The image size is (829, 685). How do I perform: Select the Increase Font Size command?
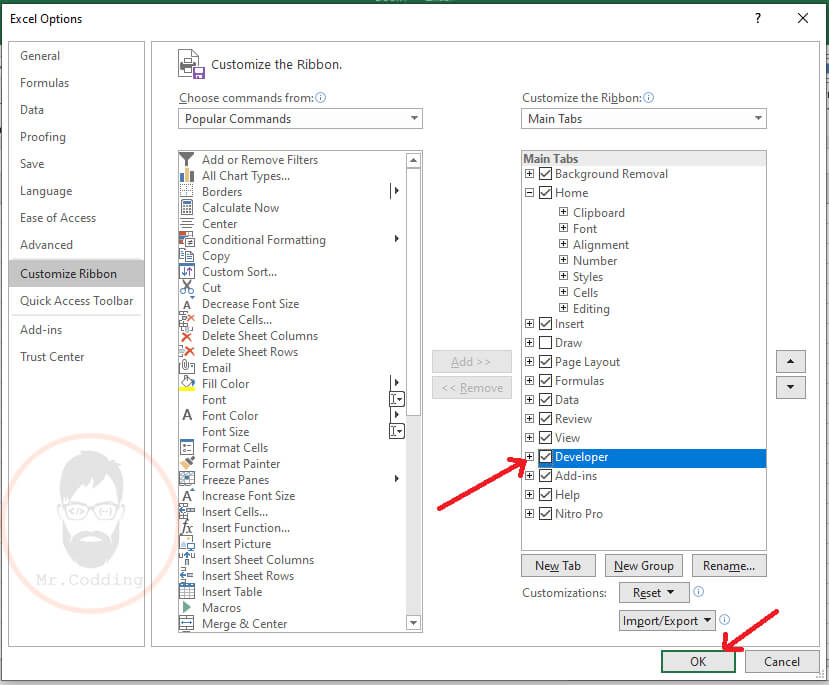point(248,496)
